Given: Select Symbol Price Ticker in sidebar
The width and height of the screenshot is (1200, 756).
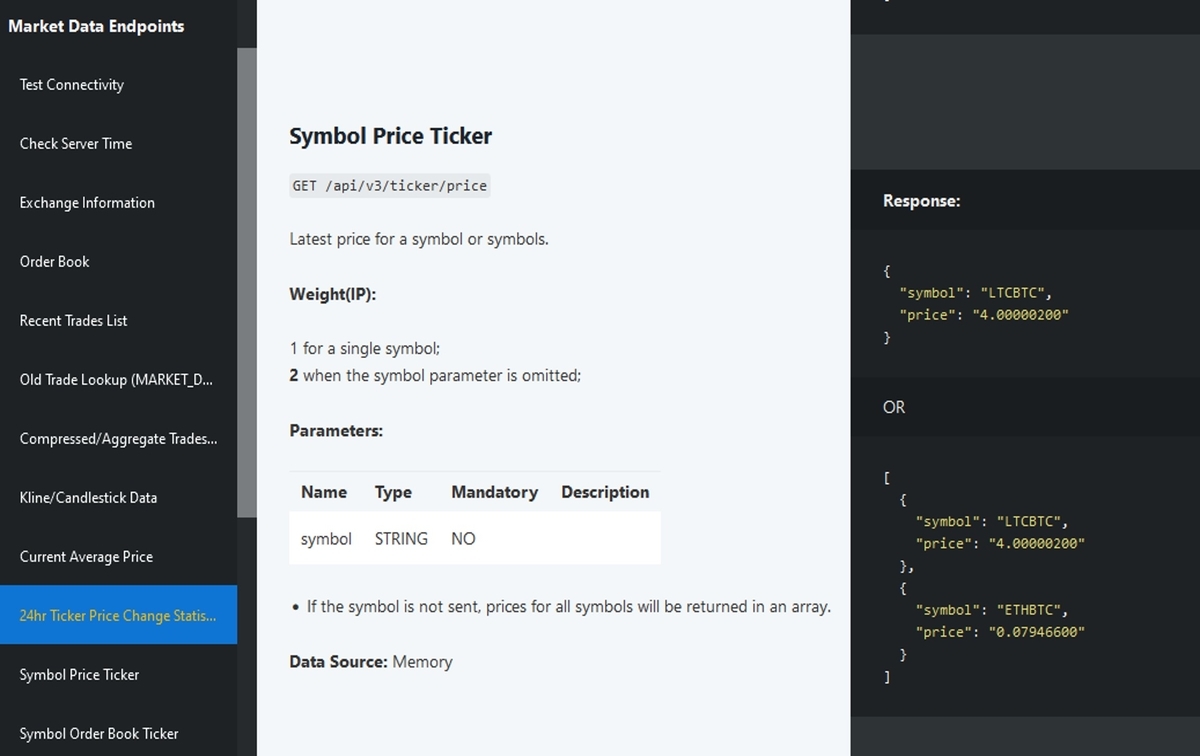Looking at the screenshot, I should pos(79,675).
